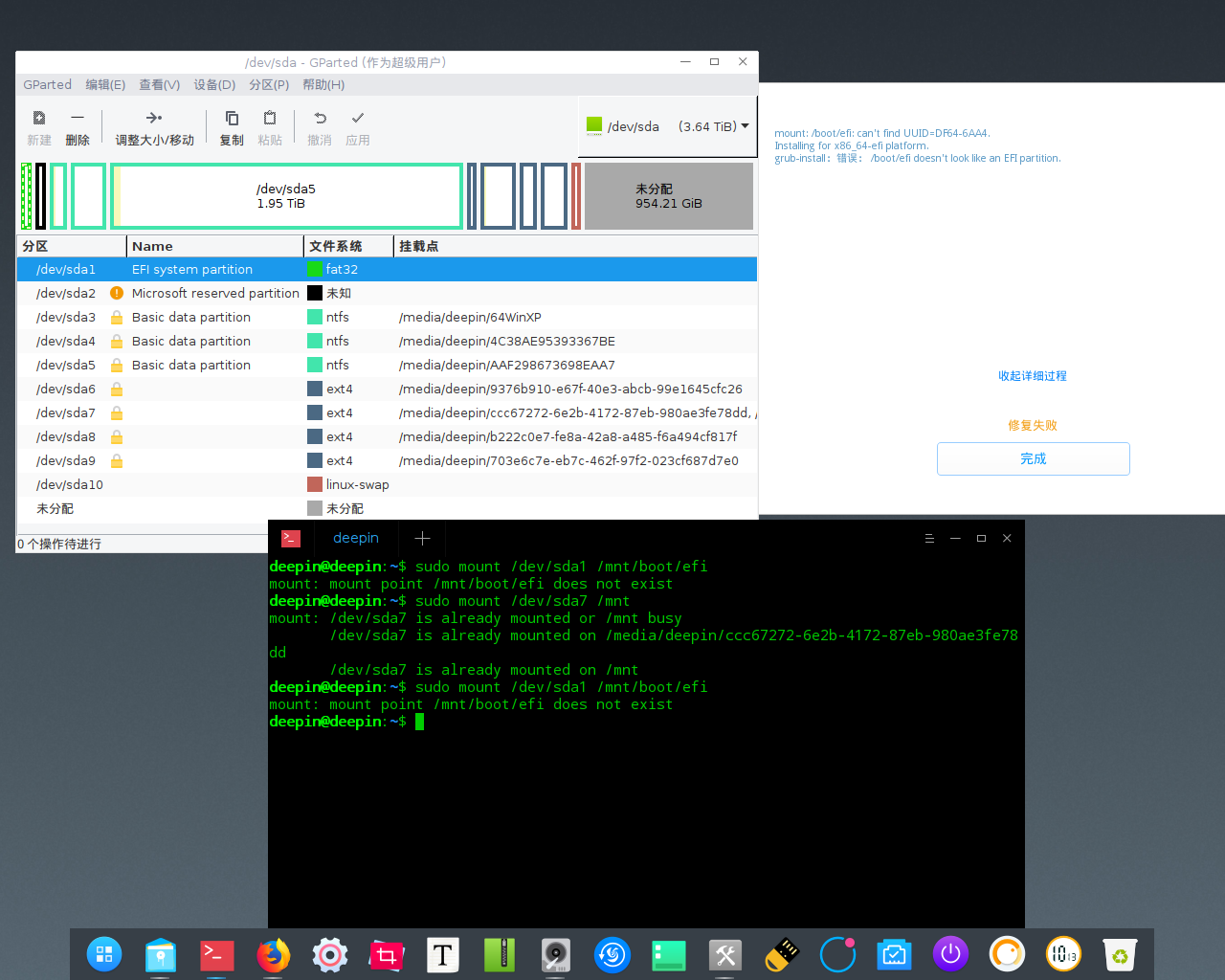Image resolution: width=1225 pixels, height=980 pixels.
Task: Select the unallocated 954.21 GiB block
Action: point(668,196)
